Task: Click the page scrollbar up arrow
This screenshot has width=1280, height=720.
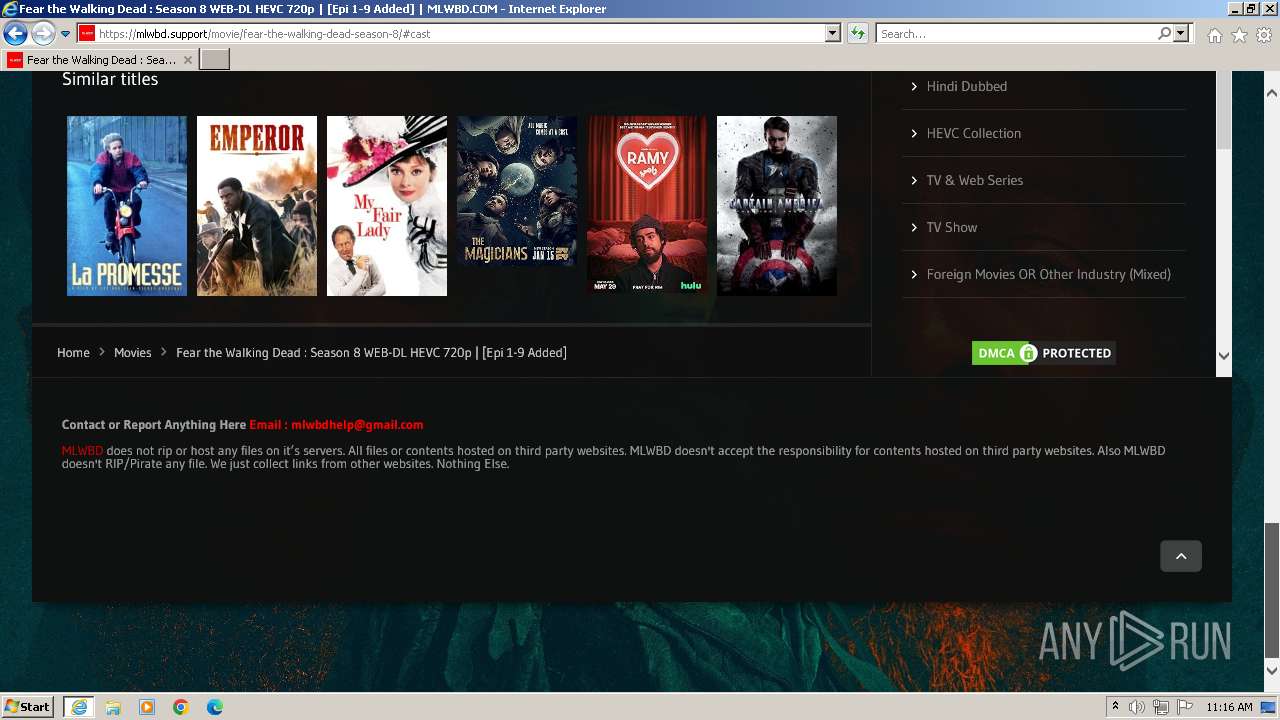Action: pyautogui.click(x=1272, y=93)
